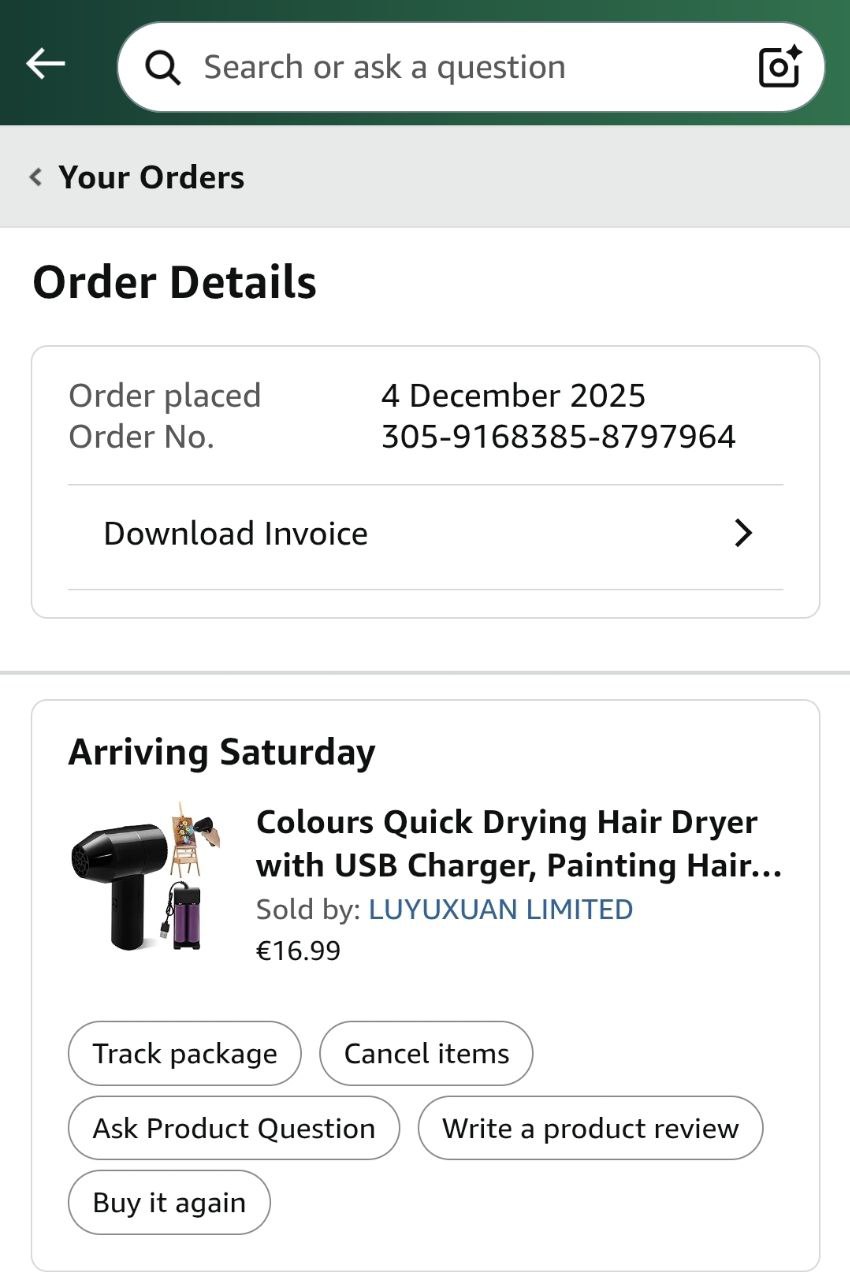Click the Arriving Saturday heading
This screenshot has width=850, height=1280.
(222, 752)
